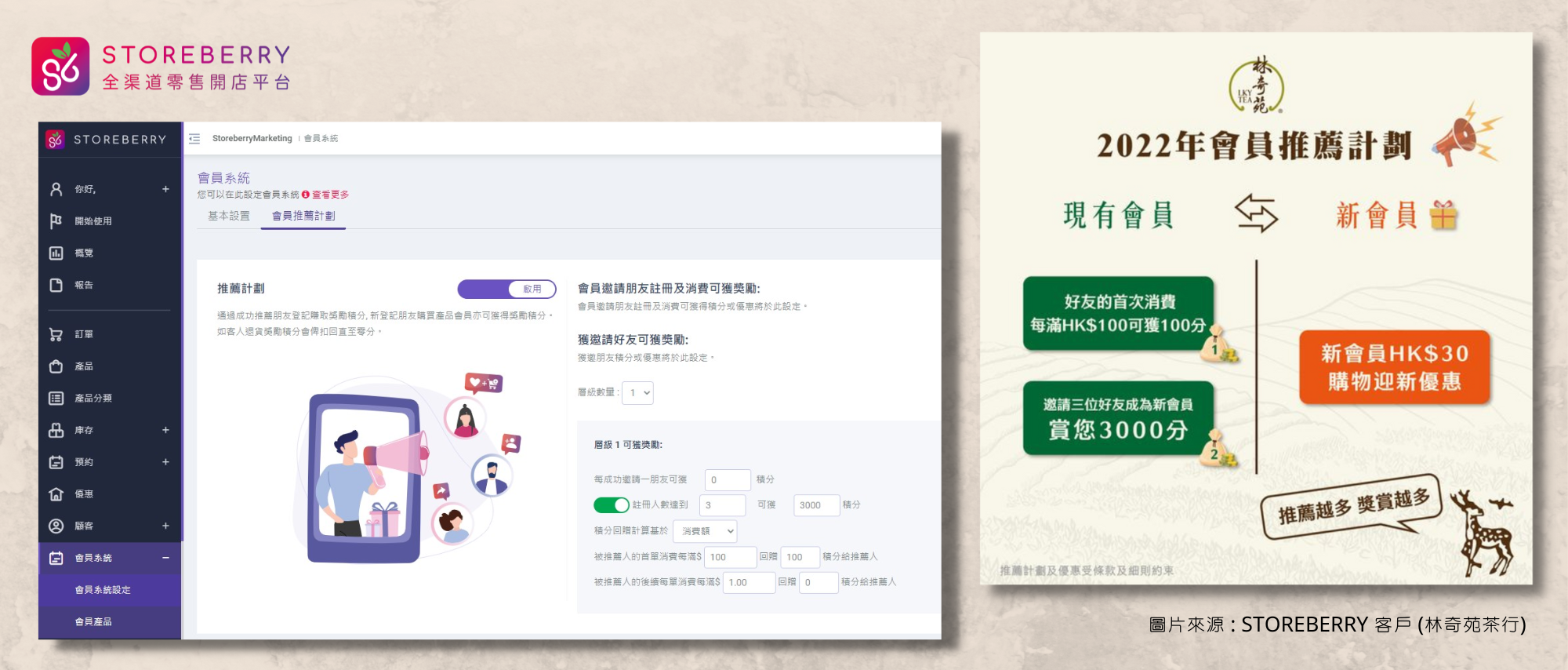The height and width of the screenshot is (670, 1568).
Task: Click the 邀請三位好友成為新會員 green banner
Action: click(1118, 417)
